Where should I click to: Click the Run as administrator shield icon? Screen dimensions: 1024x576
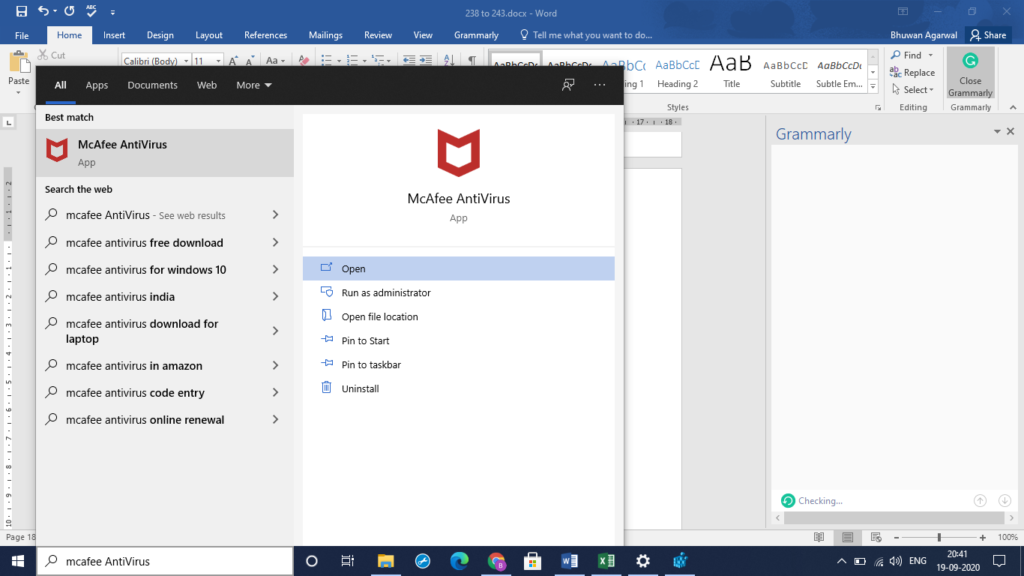tap(326, 292)
